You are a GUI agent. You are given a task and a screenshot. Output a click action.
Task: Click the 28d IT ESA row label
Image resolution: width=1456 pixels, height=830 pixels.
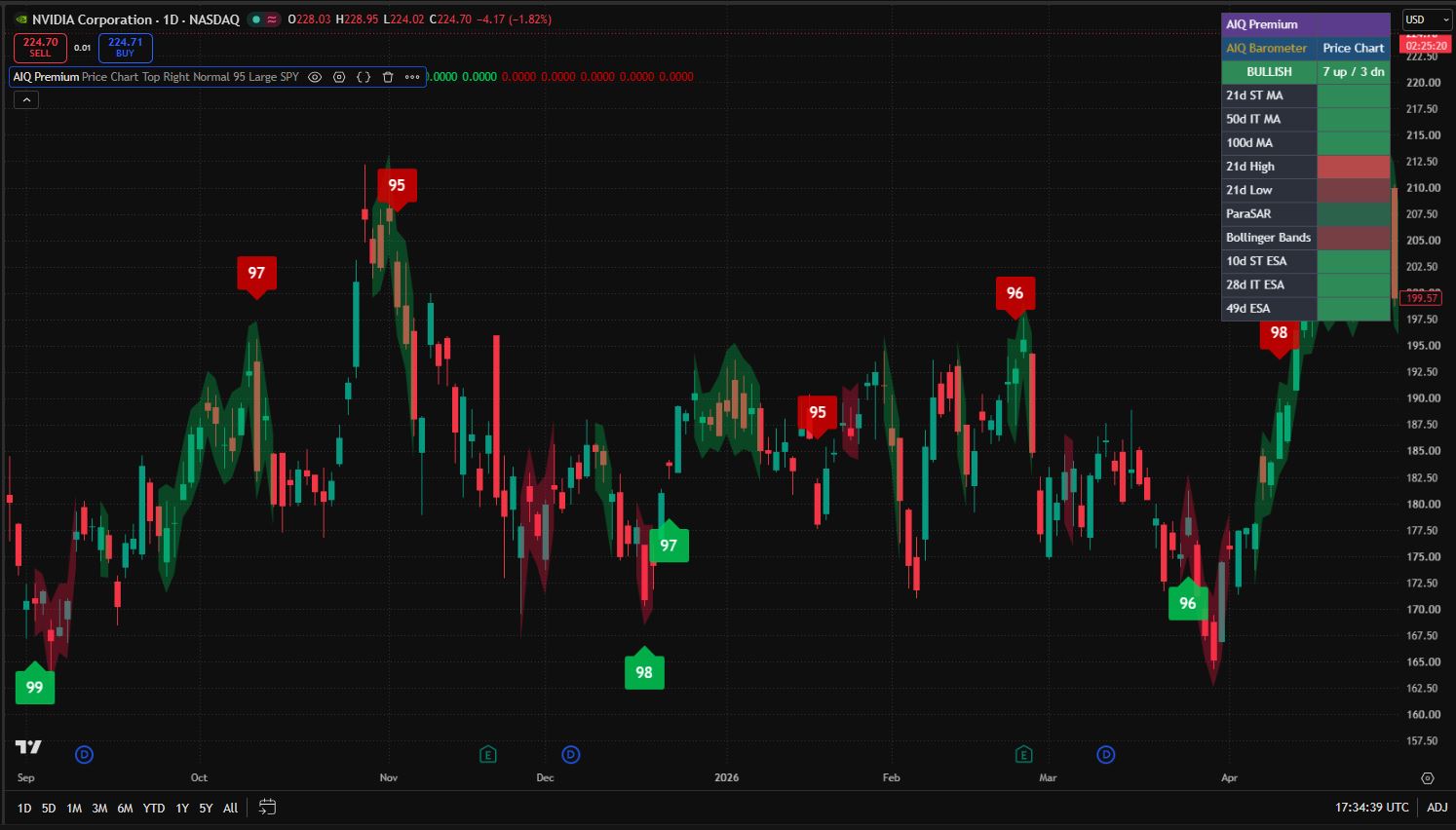(1255, 284)
